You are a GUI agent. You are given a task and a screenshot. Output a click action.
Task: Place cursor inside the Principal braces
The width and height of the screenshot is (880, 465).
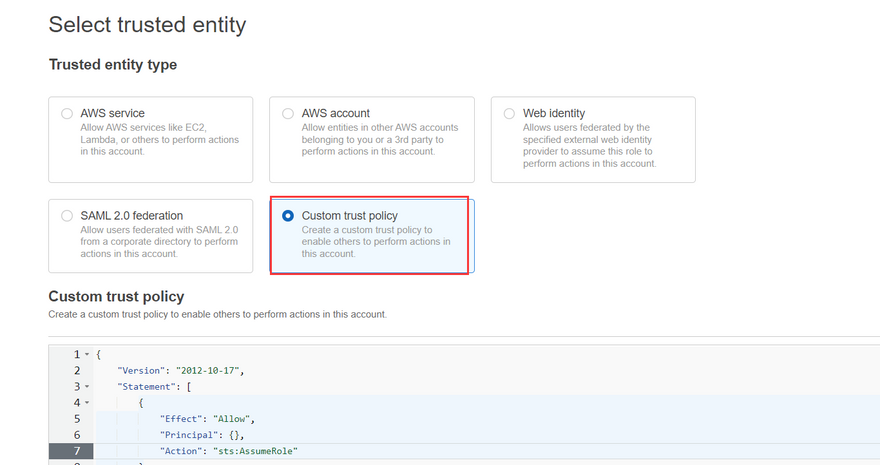point(235,435)
